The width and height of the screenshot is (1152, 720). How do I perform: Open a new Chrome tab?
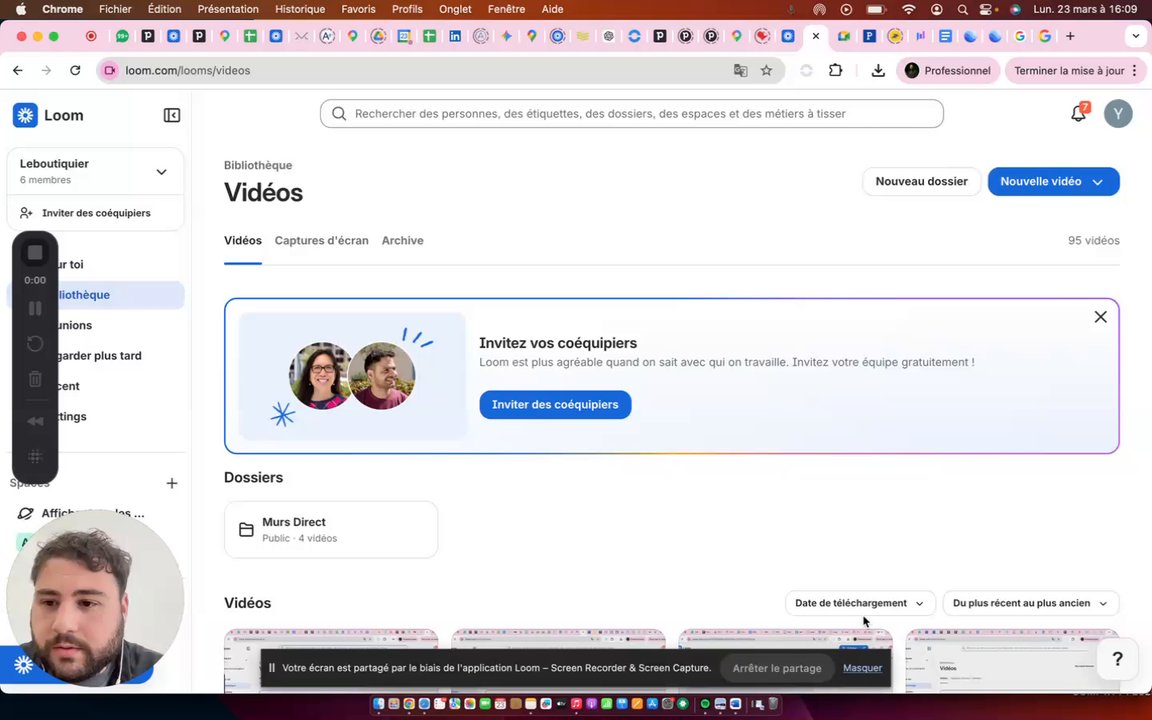click(x=1070, y=36)
